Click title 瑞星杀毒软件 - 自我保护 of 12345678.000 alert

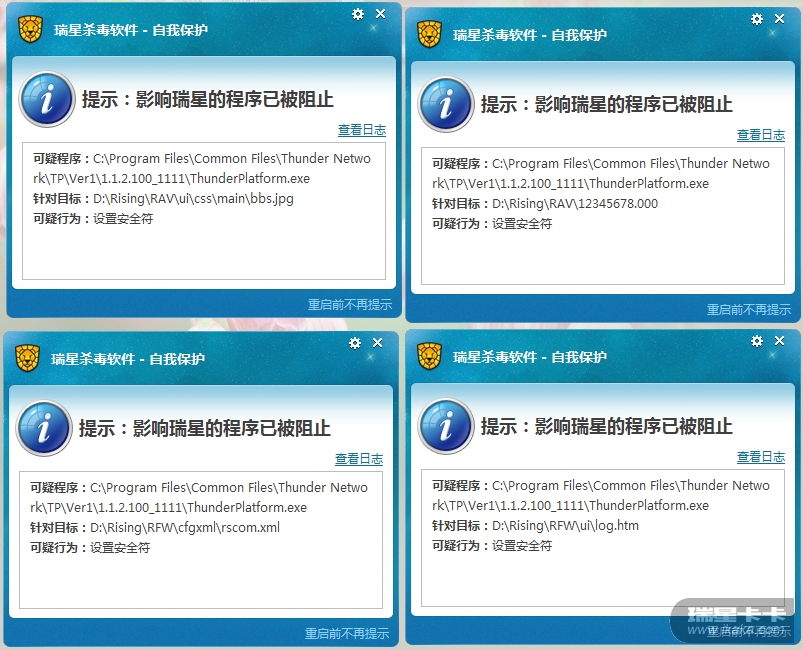(x=530, y=35)
